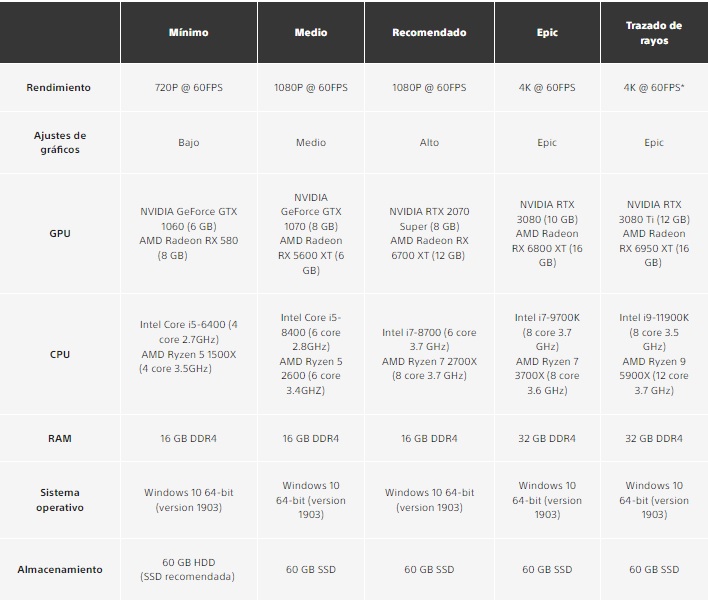The height and width of the screenshot is (602, 708).
Task: Select the Epic column header
Action: click(x=547, y=33)
